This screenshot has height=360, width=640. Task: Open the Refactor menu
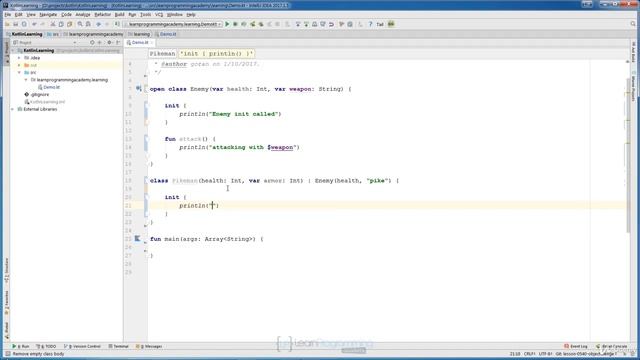pyautogui.click(x=102, y=14)
